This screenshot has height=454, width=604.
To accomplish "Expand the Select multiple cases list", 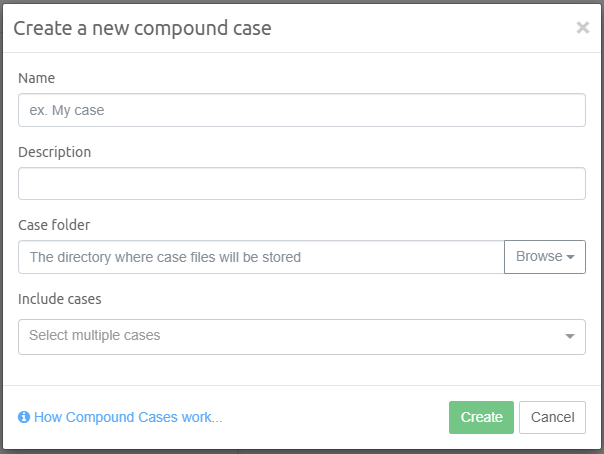I will coord(300,337).
